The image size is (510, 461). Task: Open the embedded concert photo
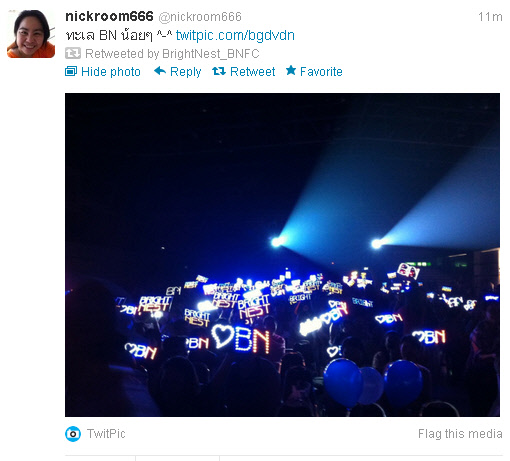(282, 255)
